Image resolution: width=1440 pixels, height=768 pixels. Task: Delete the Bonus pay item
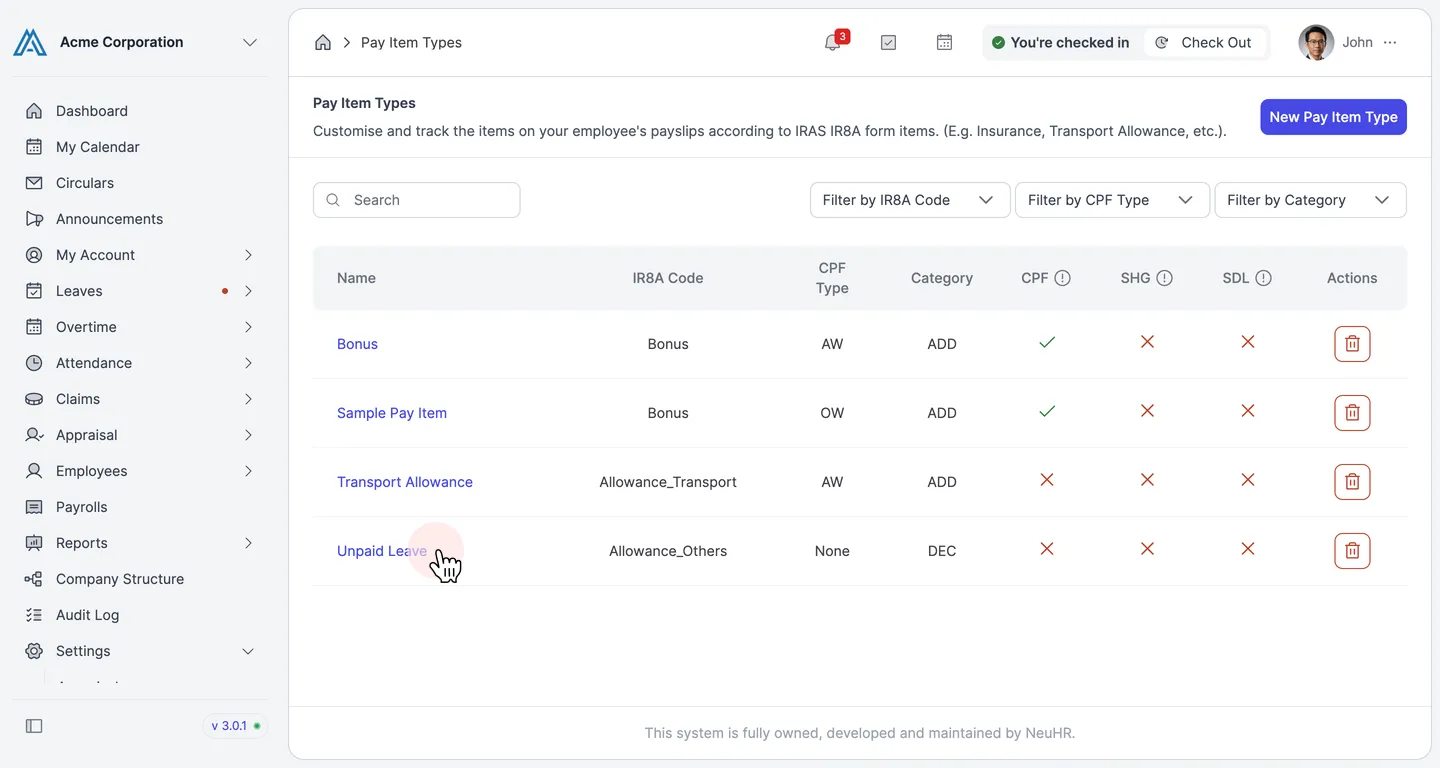tap(1352, 344)
